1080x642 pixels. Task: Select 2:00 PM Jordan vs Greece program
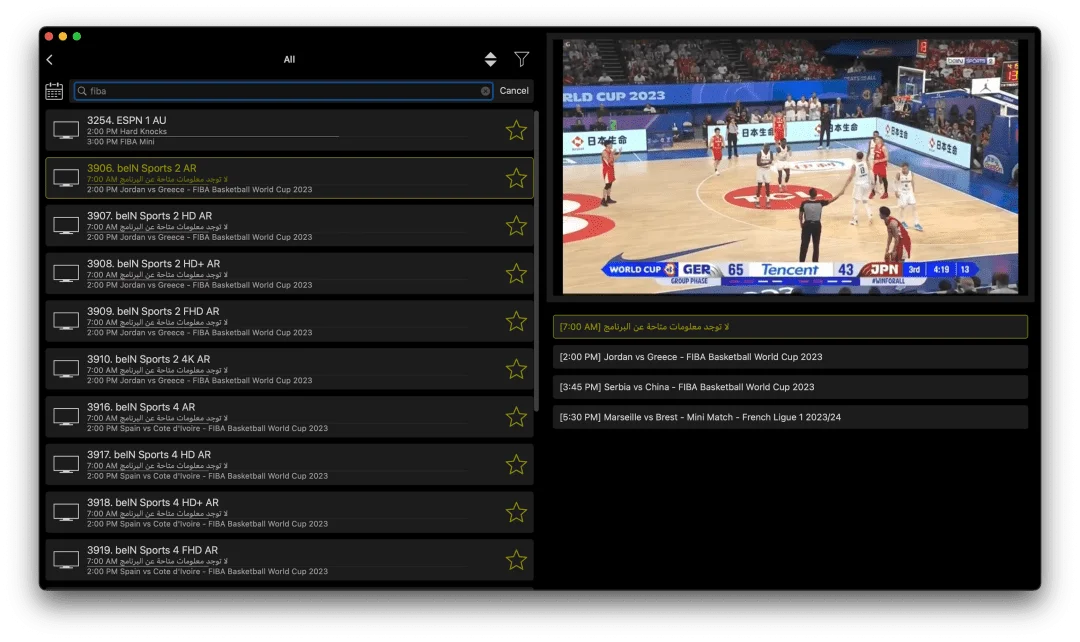click(790, 357)
